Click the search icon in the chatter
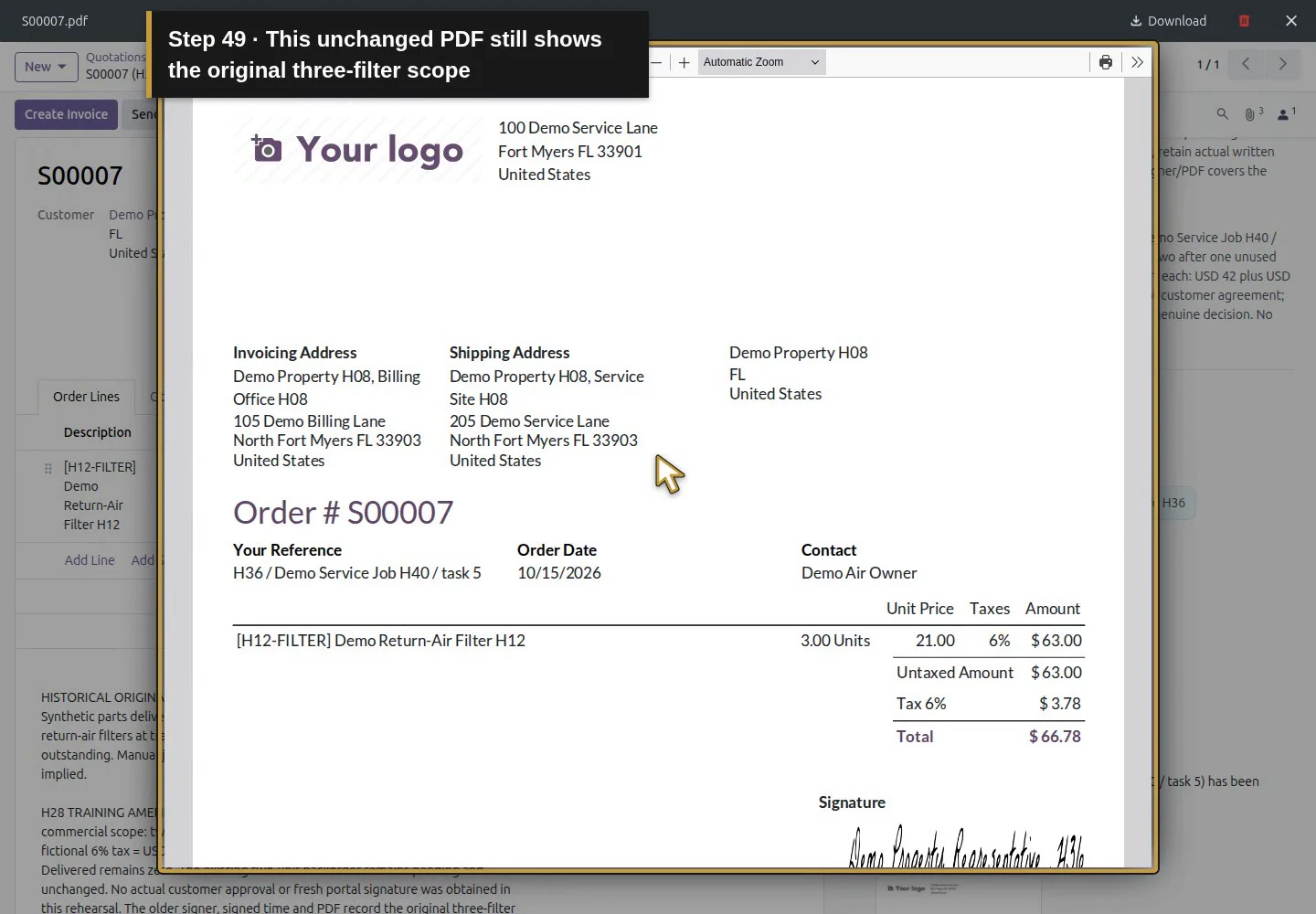The width and height of the screenshot is (1316, 914). point(1222,114)
